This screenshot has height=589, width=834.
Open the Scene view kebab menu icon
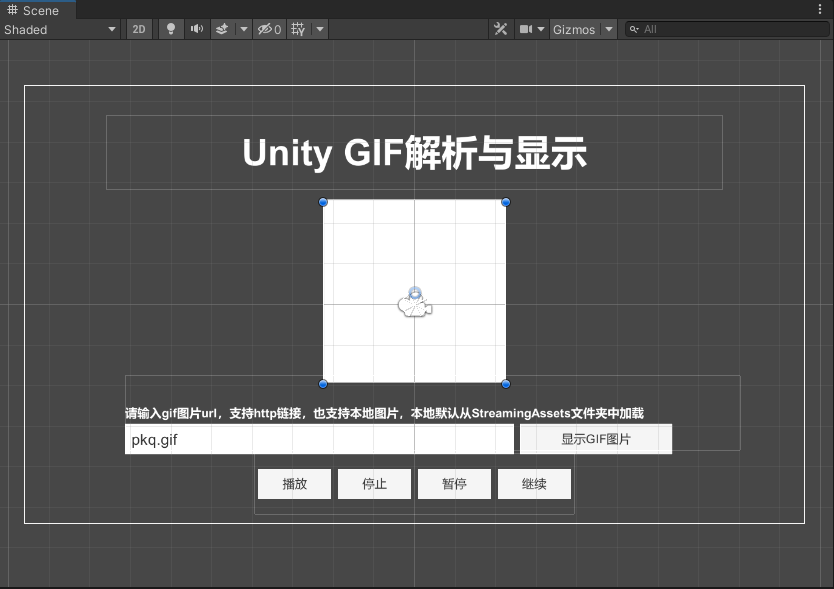[820, 8]
